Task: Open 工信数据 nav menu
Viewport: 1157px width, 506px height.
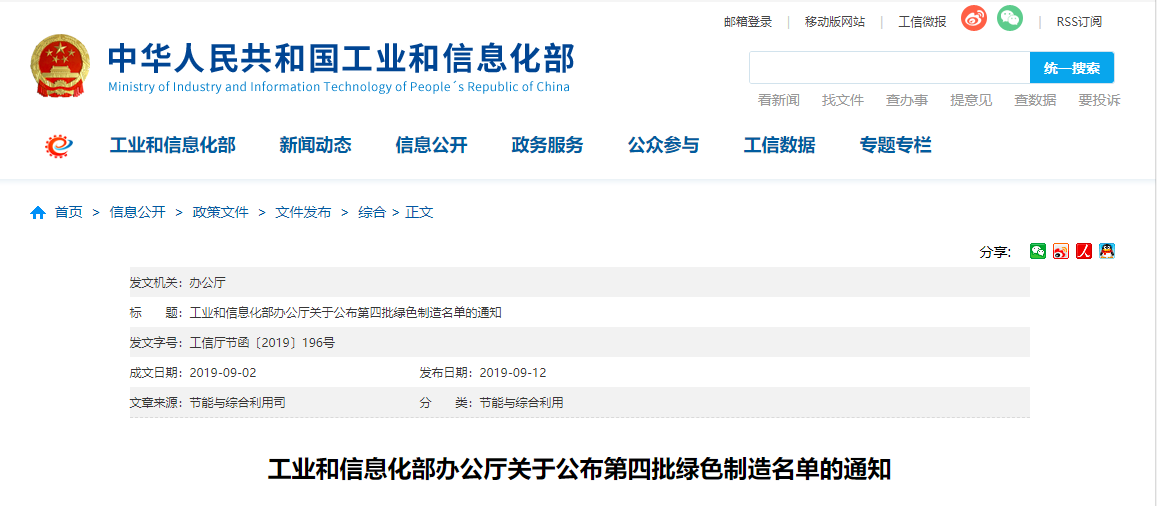Action: [779, 145]
